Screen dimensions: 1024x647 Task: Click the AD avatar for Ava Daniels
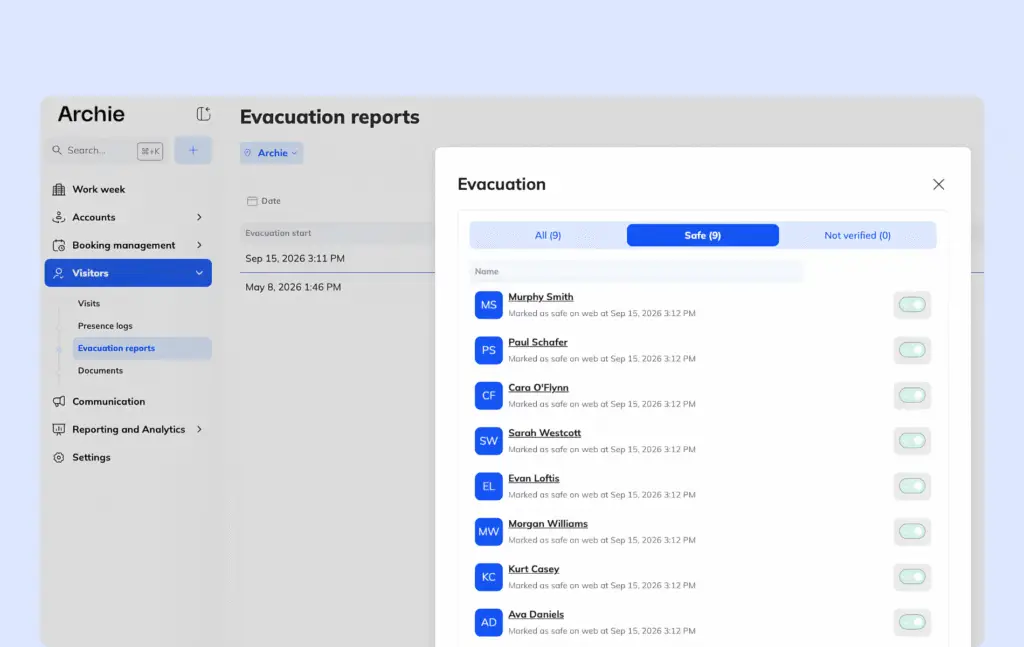pos(488,622)
